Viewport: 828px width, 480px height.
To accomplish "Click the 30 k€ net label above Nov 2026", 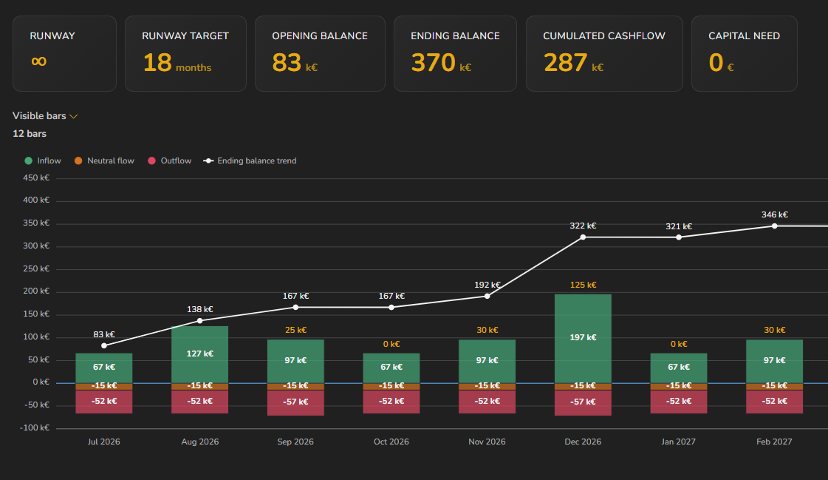I will 487,330.
